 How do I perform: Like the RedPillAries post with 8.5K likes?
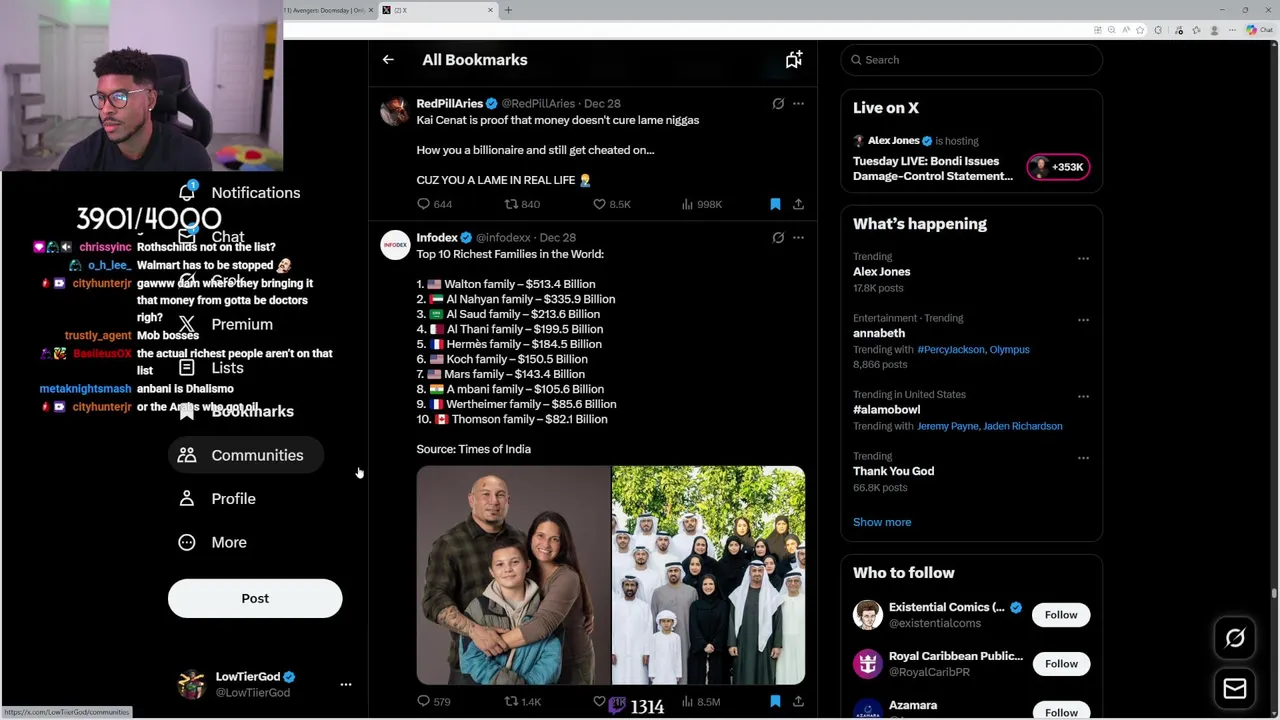(x=611, y=204)
